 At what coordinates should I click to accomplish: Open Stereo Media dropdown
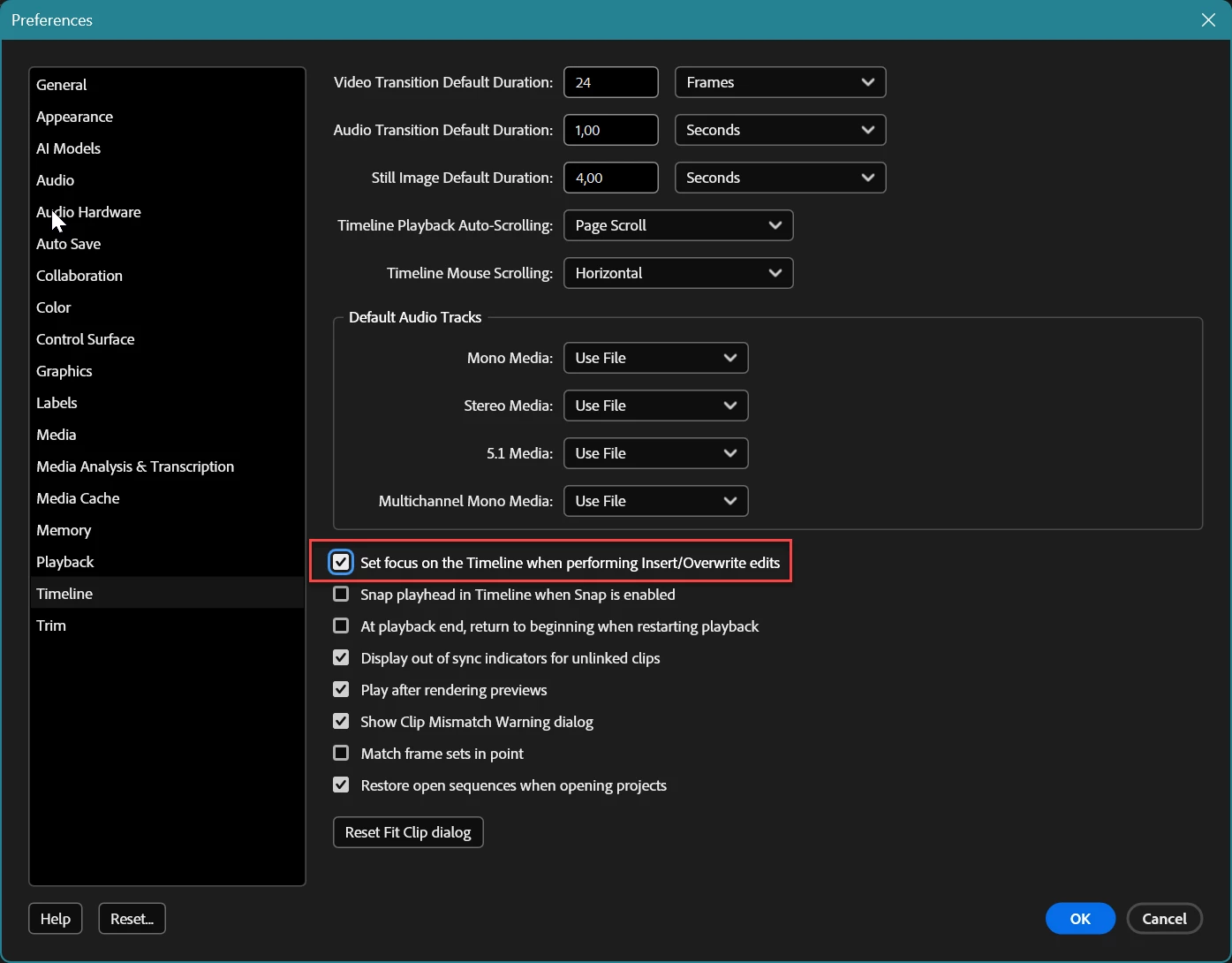656,406
